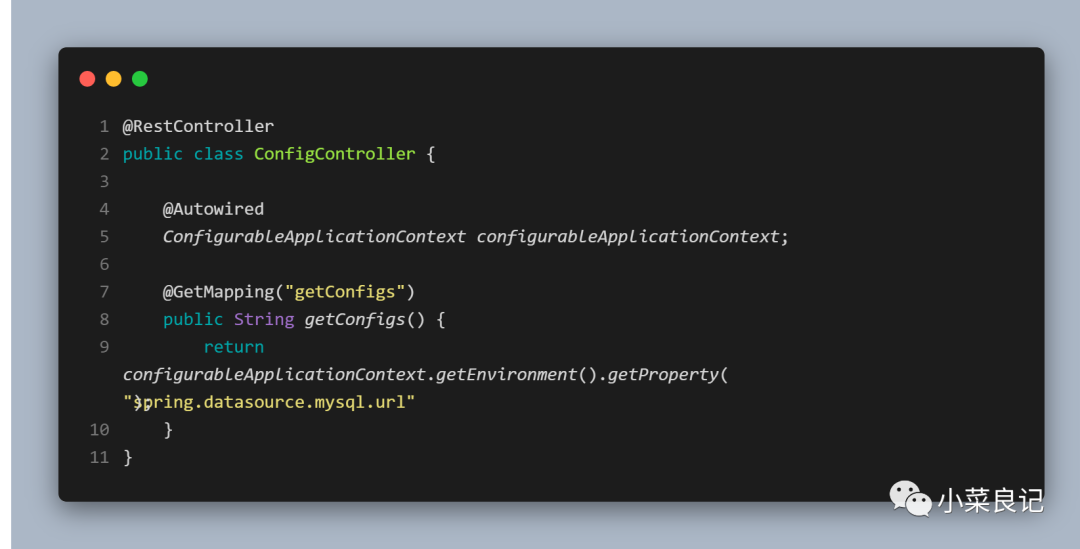1080x549 pixels.
Task: Click line number 1 in gutter
Action: (x=103, y=126)
